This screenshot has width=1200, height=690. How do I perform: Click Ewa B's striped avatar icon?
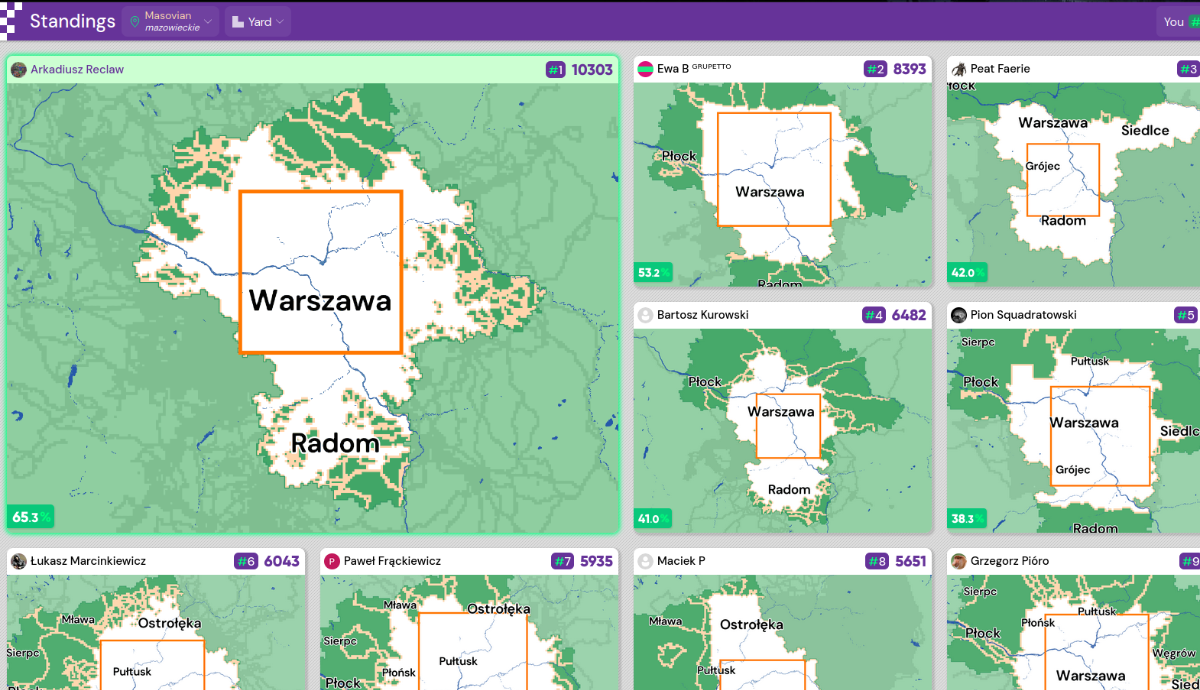coord(645,69)
